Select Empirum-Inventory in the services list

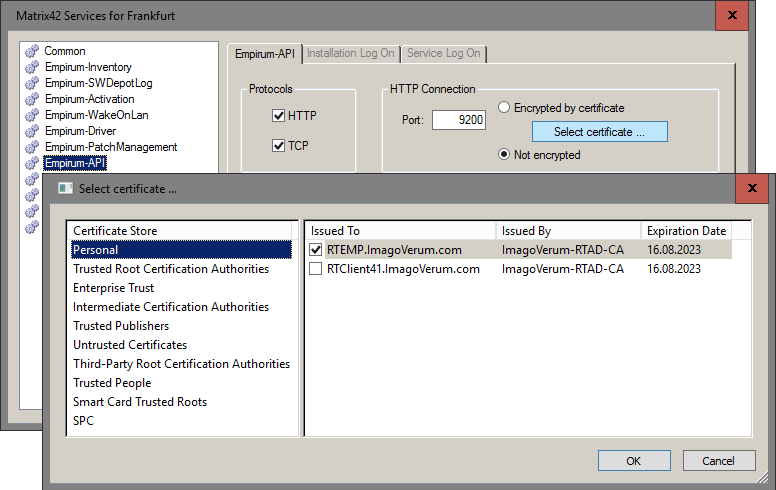[88, 67]
